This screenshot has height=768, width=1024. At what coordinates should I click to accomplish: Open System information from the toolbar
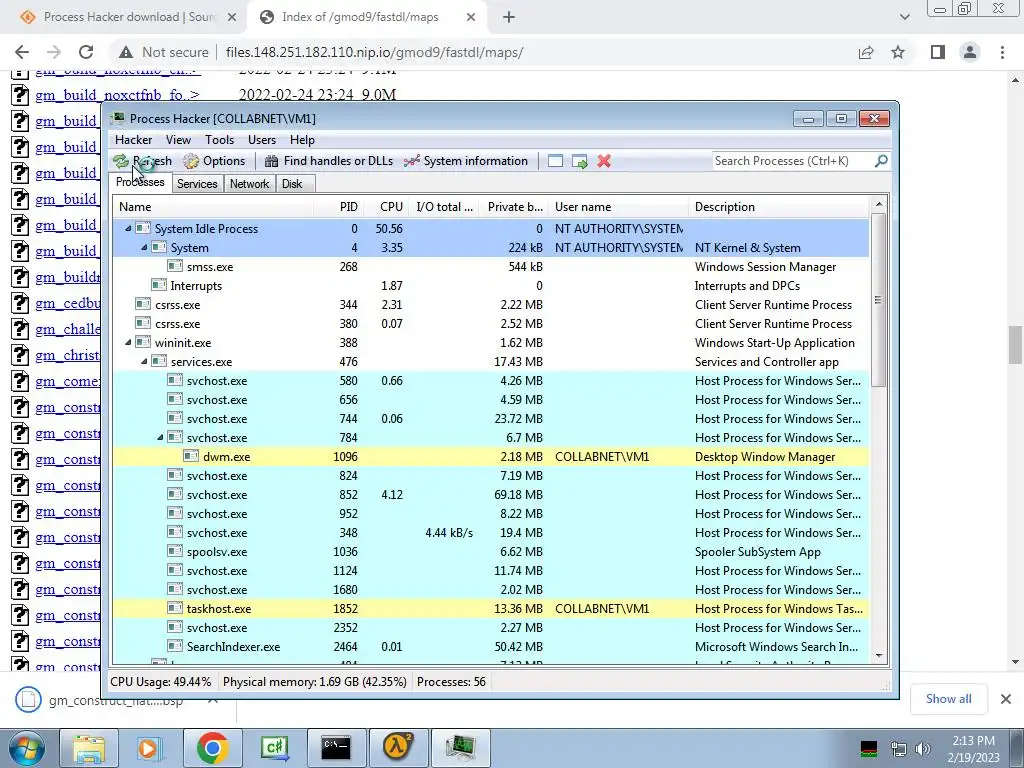click(466, 161)
